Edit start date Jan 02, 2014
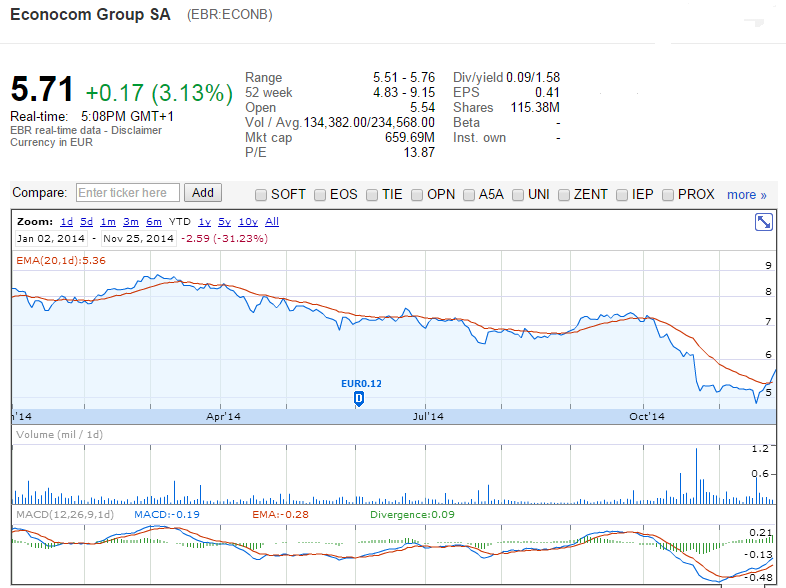 pyautogui.click(x=51, y=239)
